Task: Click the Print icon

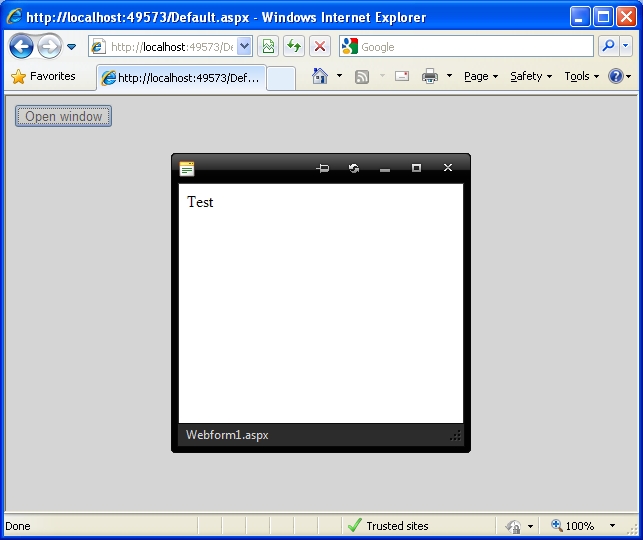Action: (430, 76)
